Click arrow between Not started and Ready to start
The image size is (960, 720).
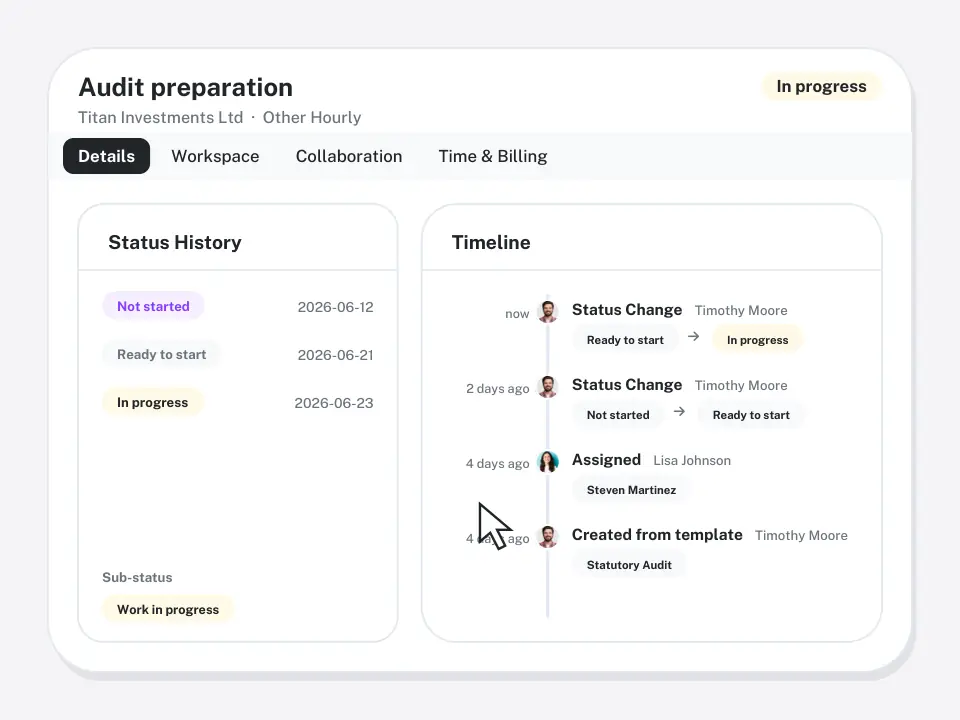[x=679, y=411]
